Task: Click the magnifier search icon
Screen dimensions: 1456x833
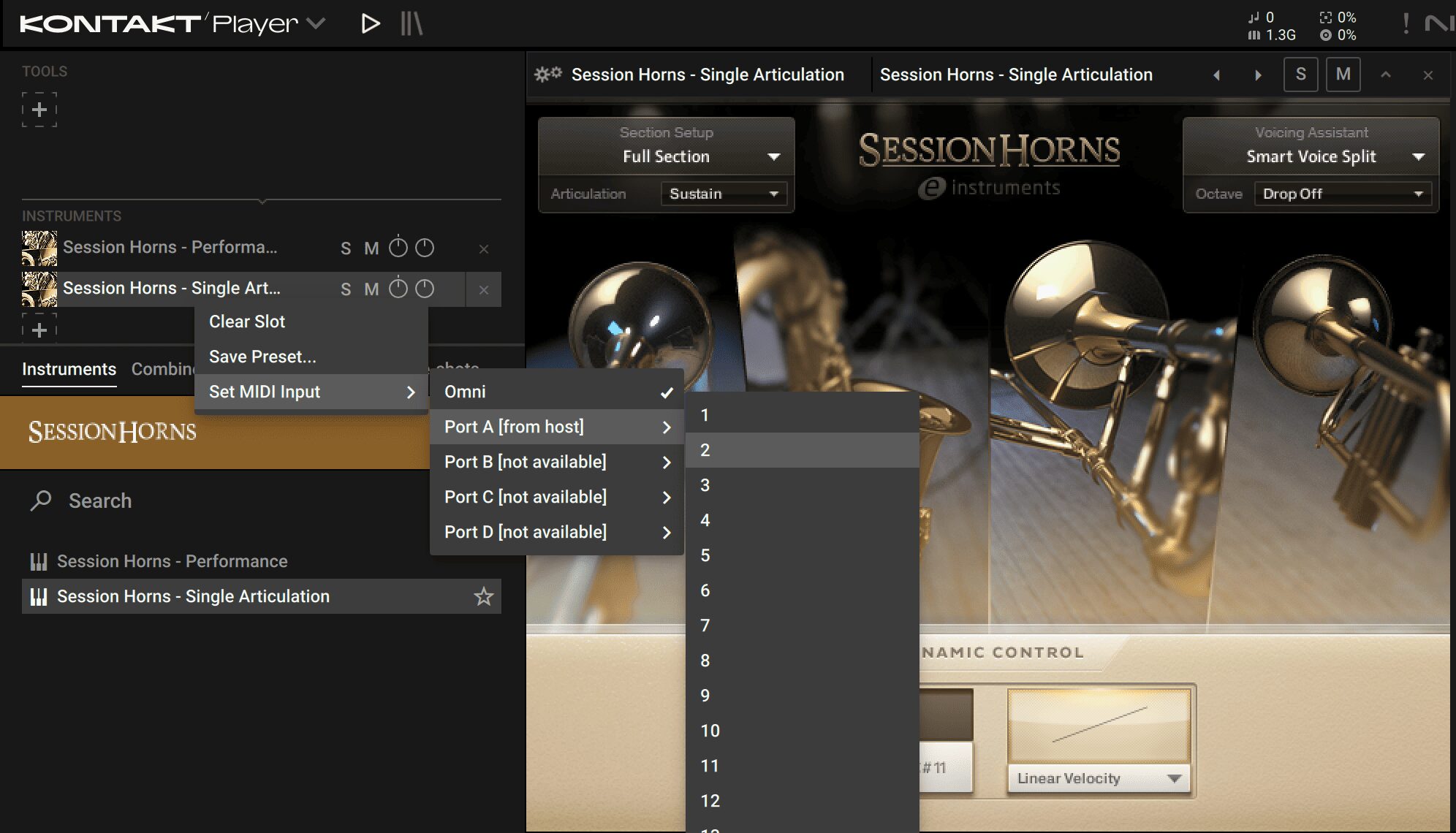Action: click(41, 501)
